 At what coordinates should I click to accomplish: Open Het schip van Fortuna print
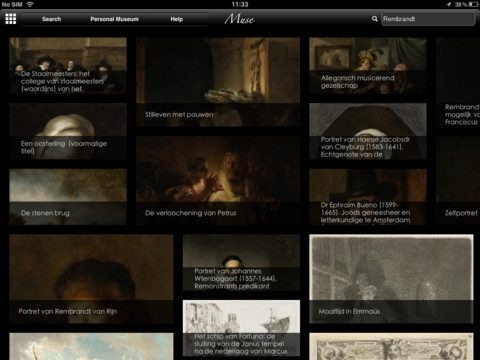tap(241, 328)
